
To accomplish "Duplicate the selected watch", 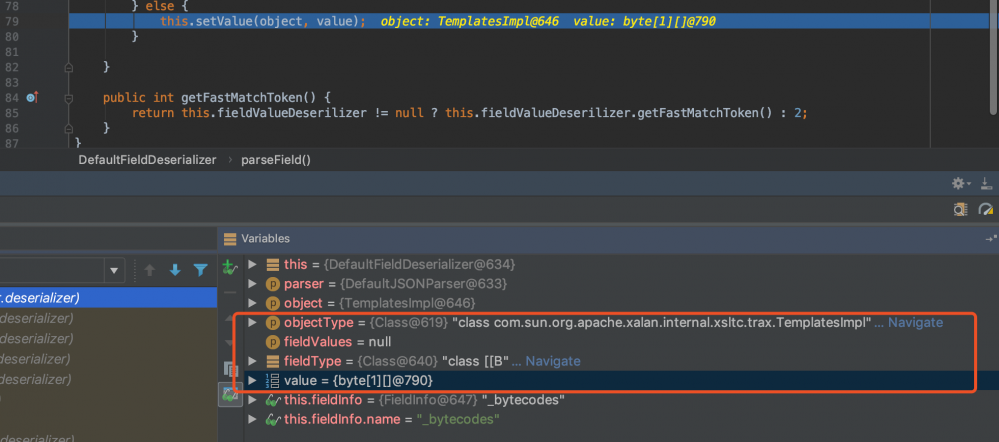I will tap(230, 369).
